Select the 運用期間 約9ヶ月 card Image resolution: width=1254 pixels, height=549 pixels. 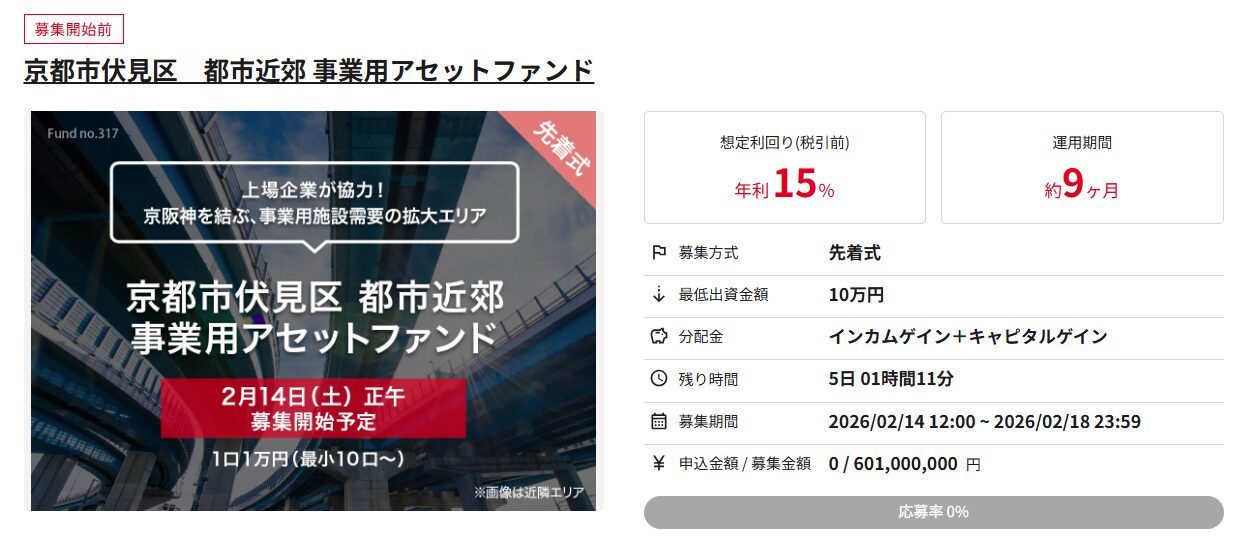click(x=1082, y=167)
